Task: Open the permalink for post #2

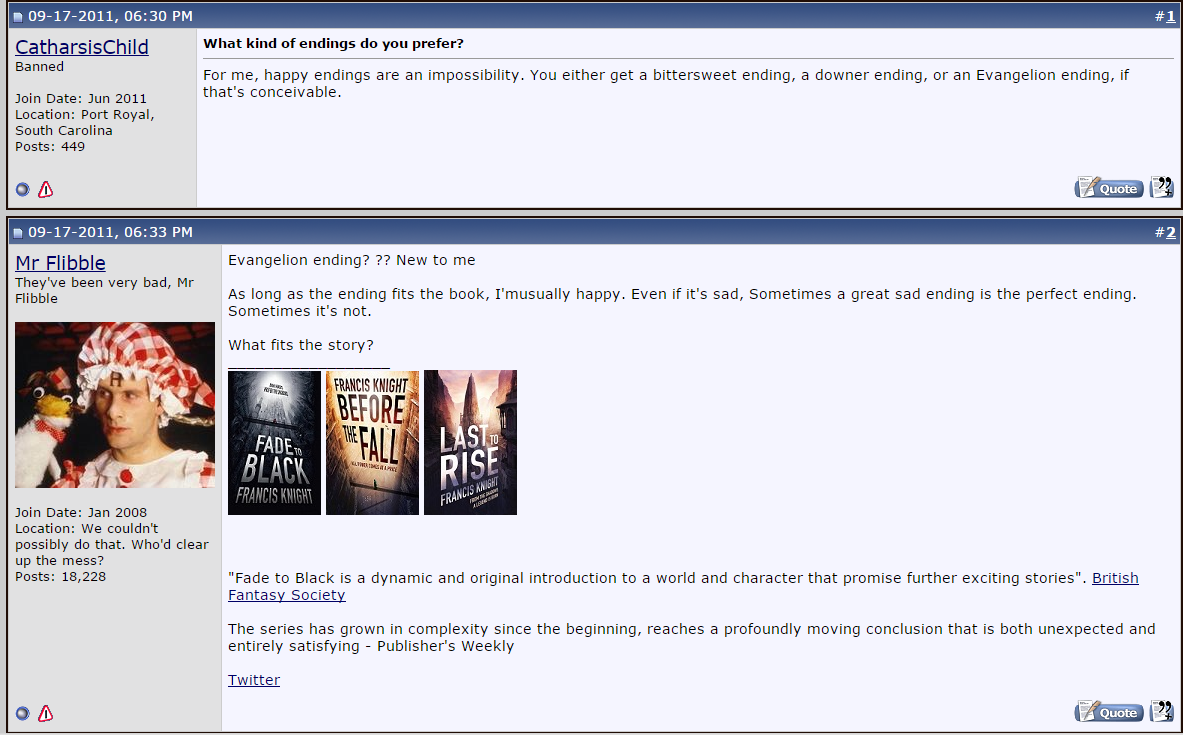Action: click(x=1170, y=232)
